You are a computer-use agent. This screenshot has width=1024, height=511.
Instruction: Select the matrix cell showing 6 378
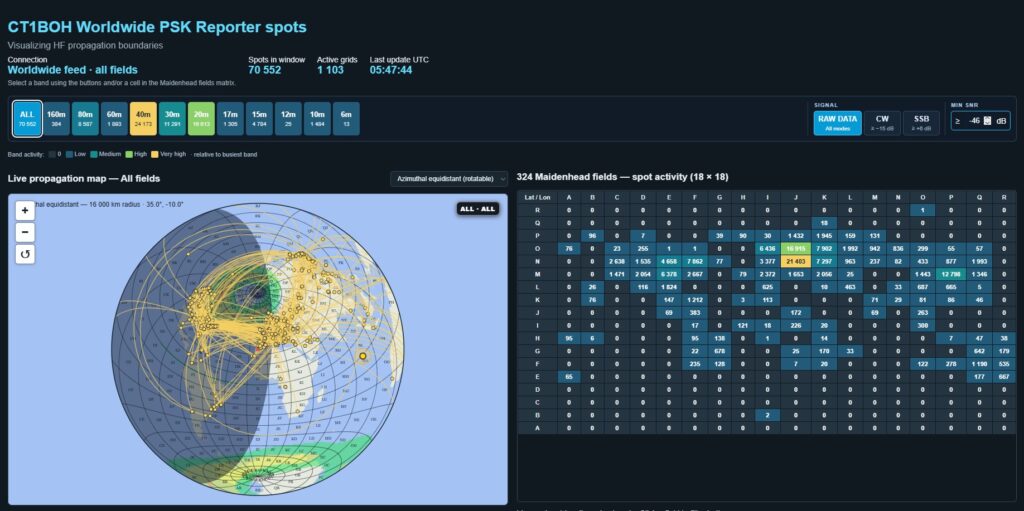coord(668,274)
